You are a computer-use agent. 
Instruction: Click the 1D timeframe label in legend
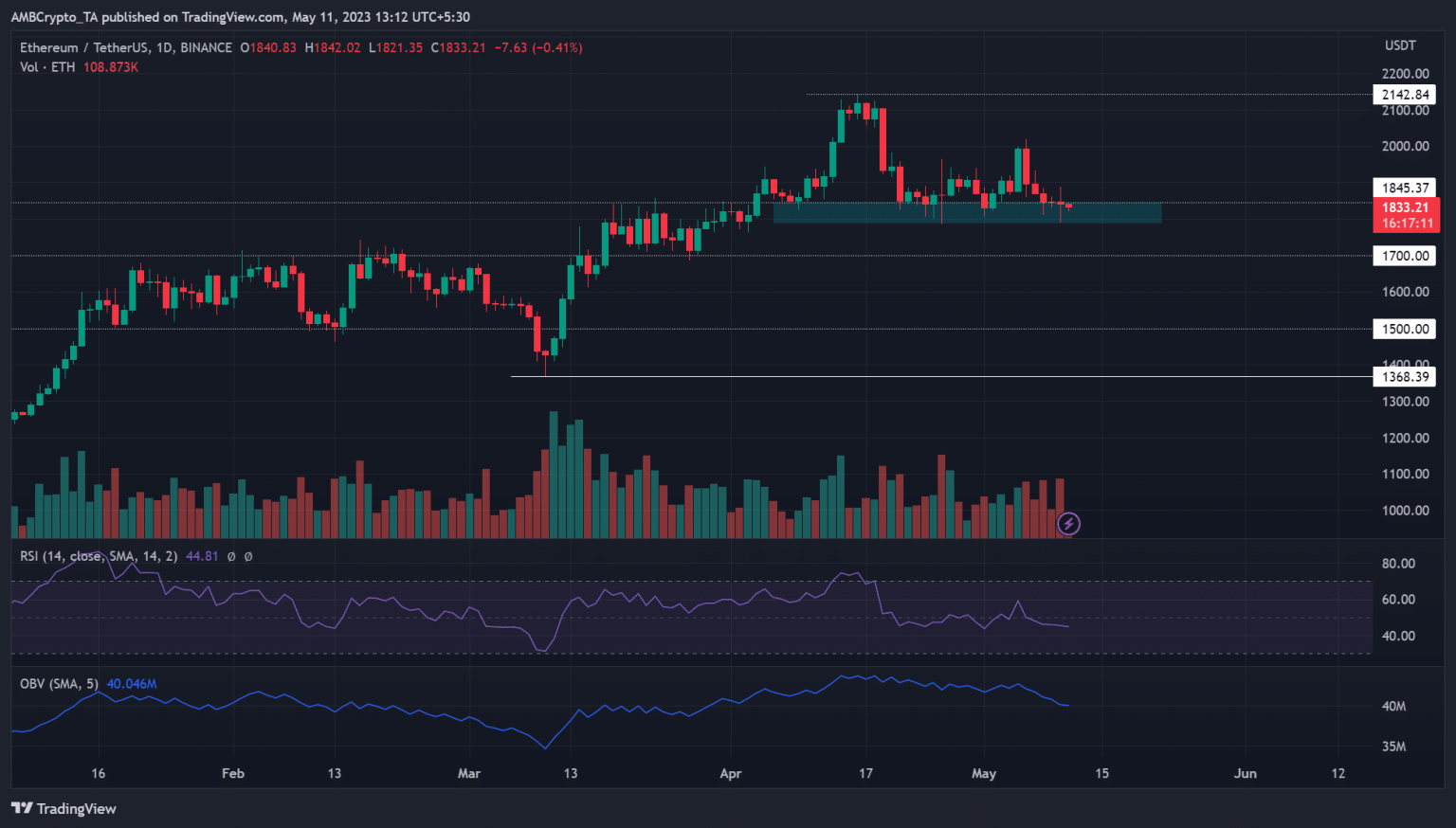[162, 47]
